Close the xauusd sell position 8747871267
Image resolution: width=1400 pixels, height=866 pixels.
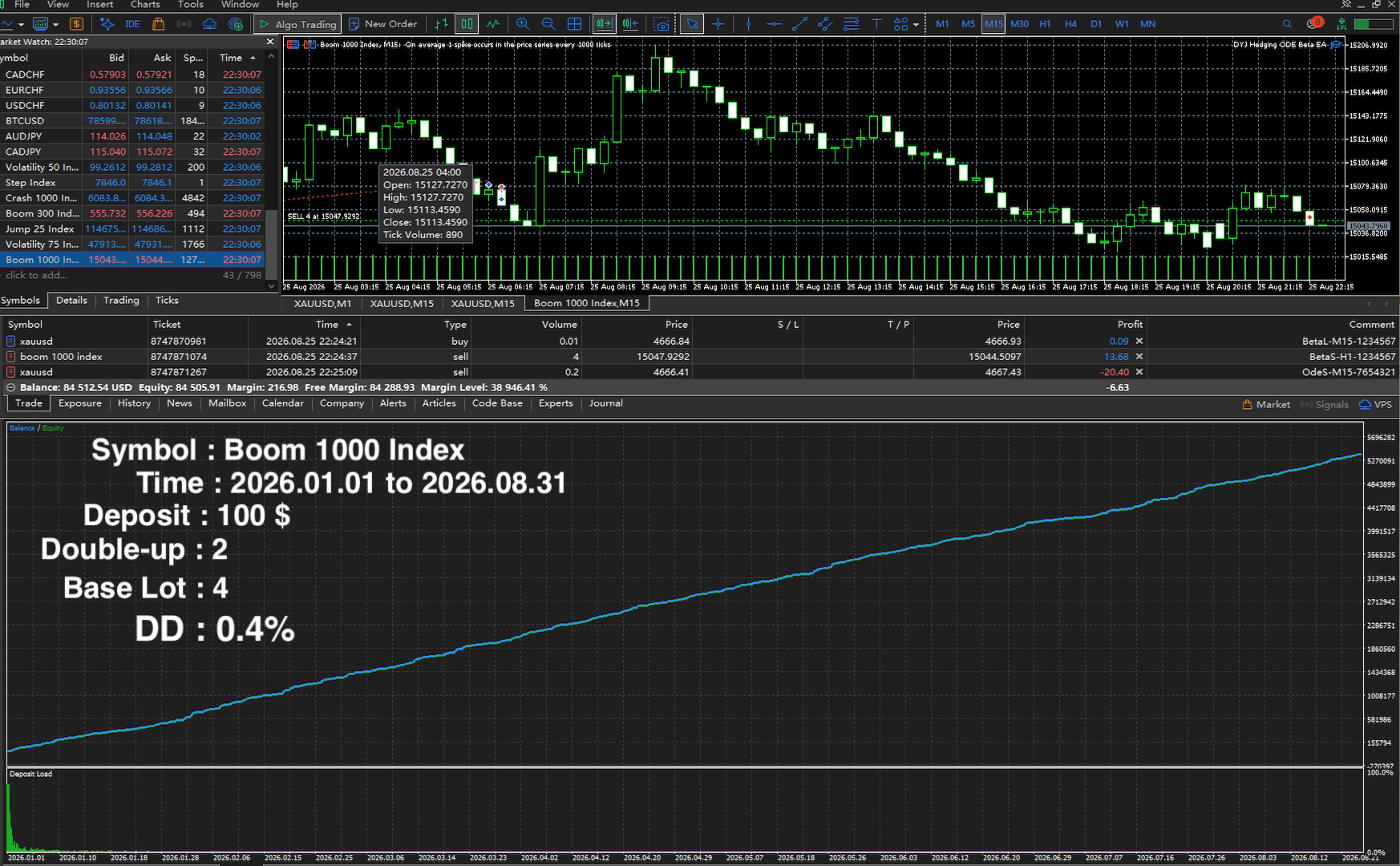1139,372
